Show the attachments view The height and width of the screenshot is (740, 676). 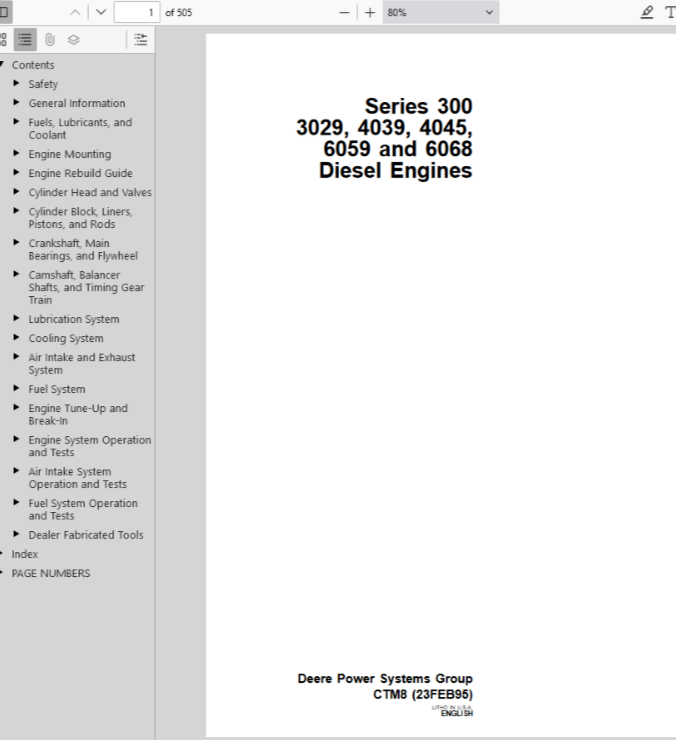click(50, 40)
